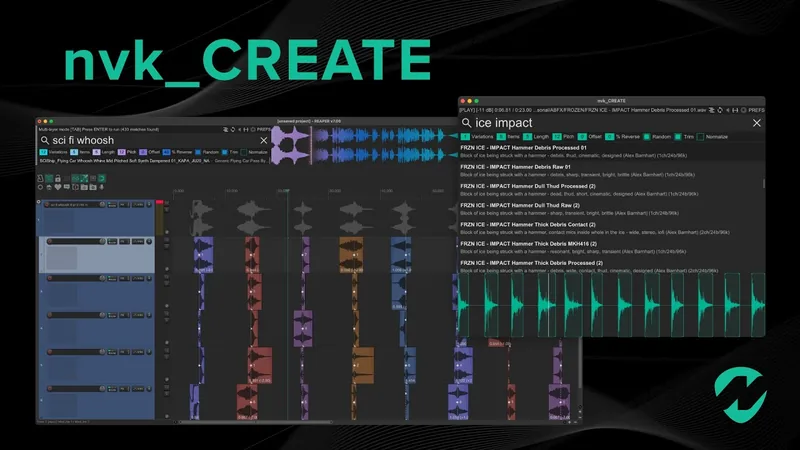This screenshot has height=450, width=800.
Task: Clear the 'sci fi whoosh' search with the X
Action: pyautogui.click(x=264, y=140)
